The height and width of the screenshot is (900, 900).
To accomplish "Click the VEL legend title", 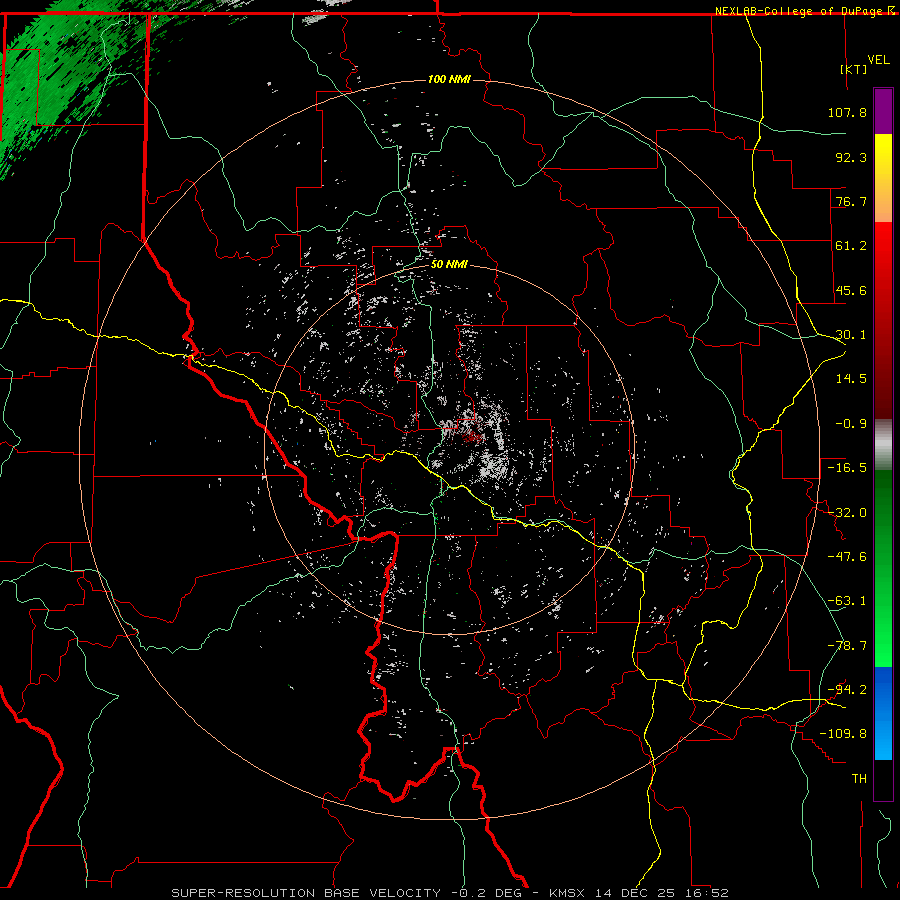I will (878, 60).
